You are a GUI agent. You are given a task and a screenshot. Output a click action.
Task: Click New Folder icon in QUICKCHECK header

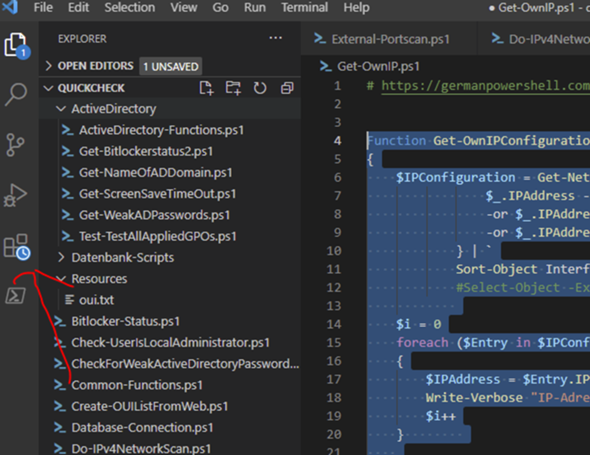point(233,88)
